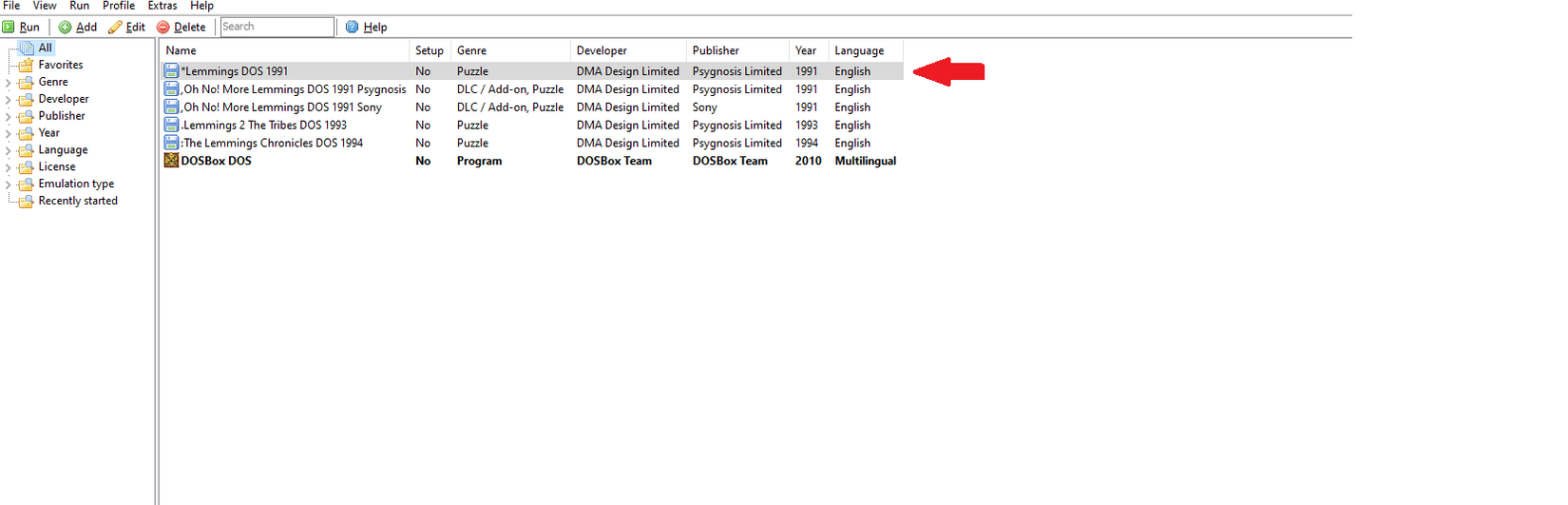Select the Favorites tree item label
This screenshot has width=1568, height=505.
(61, 65)
